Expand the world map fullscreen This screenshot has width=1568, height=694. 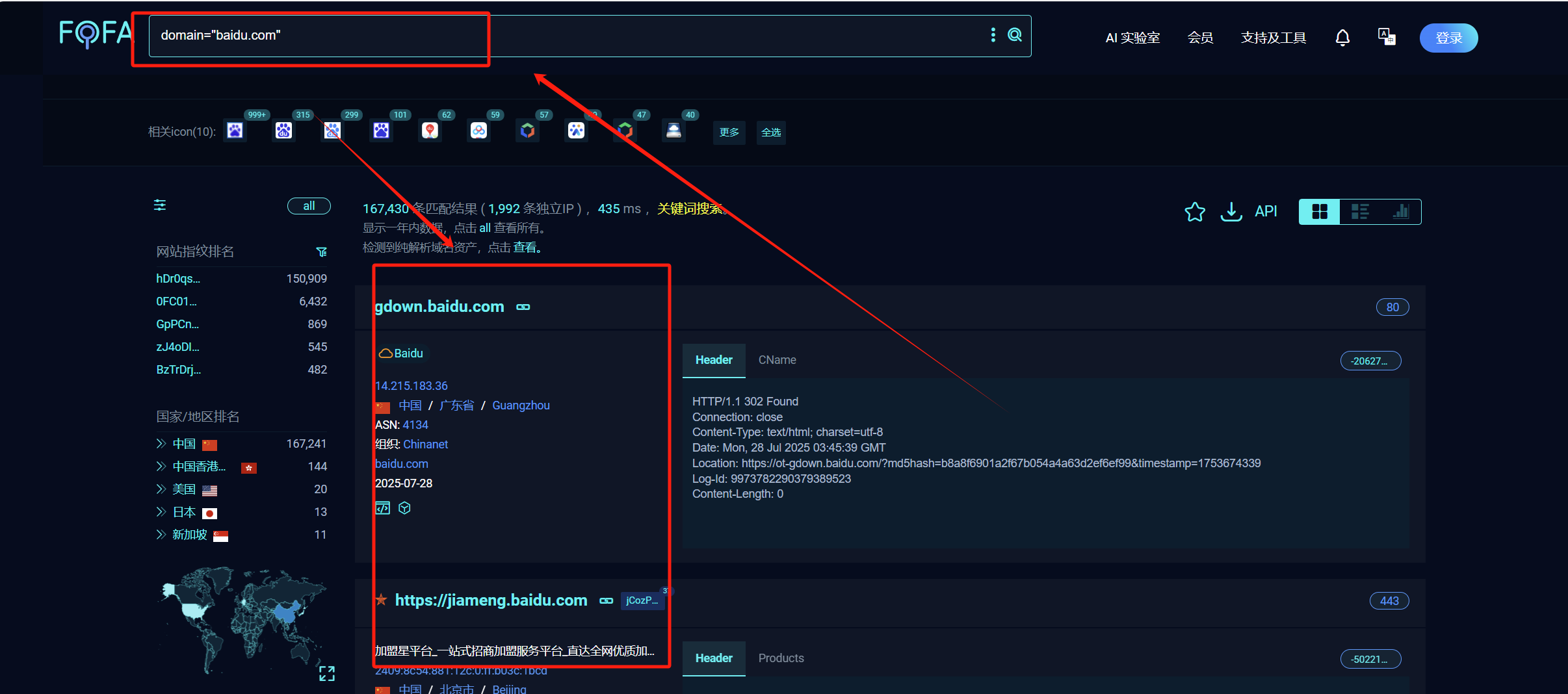[327, 673]
